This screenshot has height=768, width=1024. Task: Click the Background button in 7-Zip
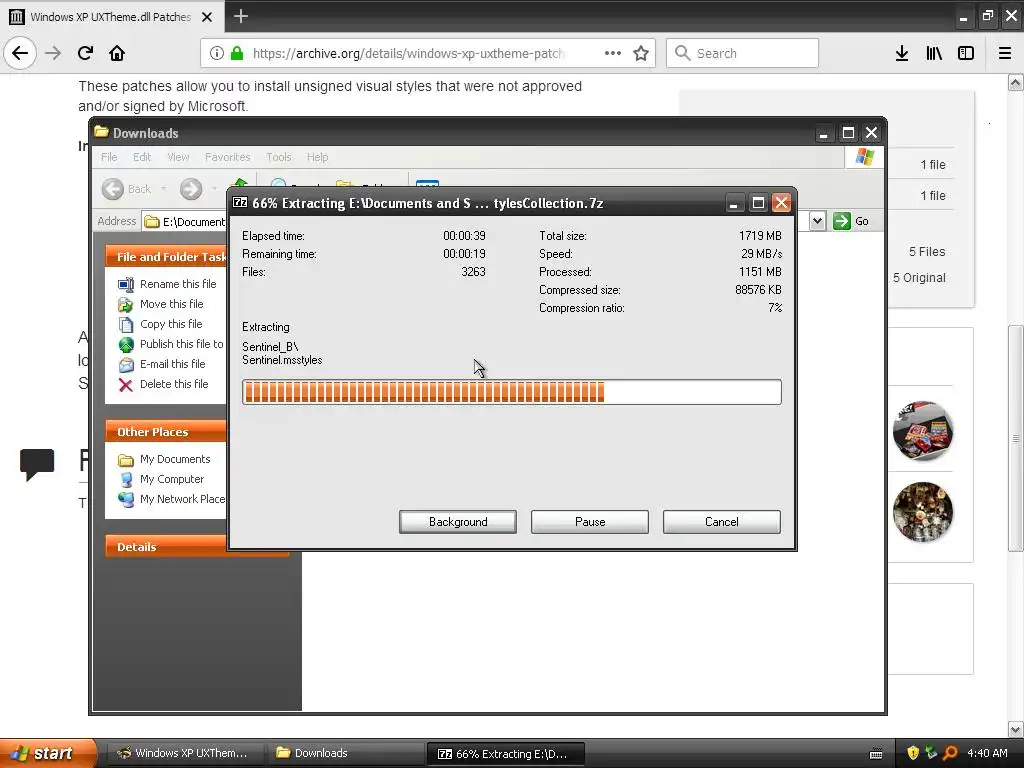pyautogui.click(x=458, y=522)
